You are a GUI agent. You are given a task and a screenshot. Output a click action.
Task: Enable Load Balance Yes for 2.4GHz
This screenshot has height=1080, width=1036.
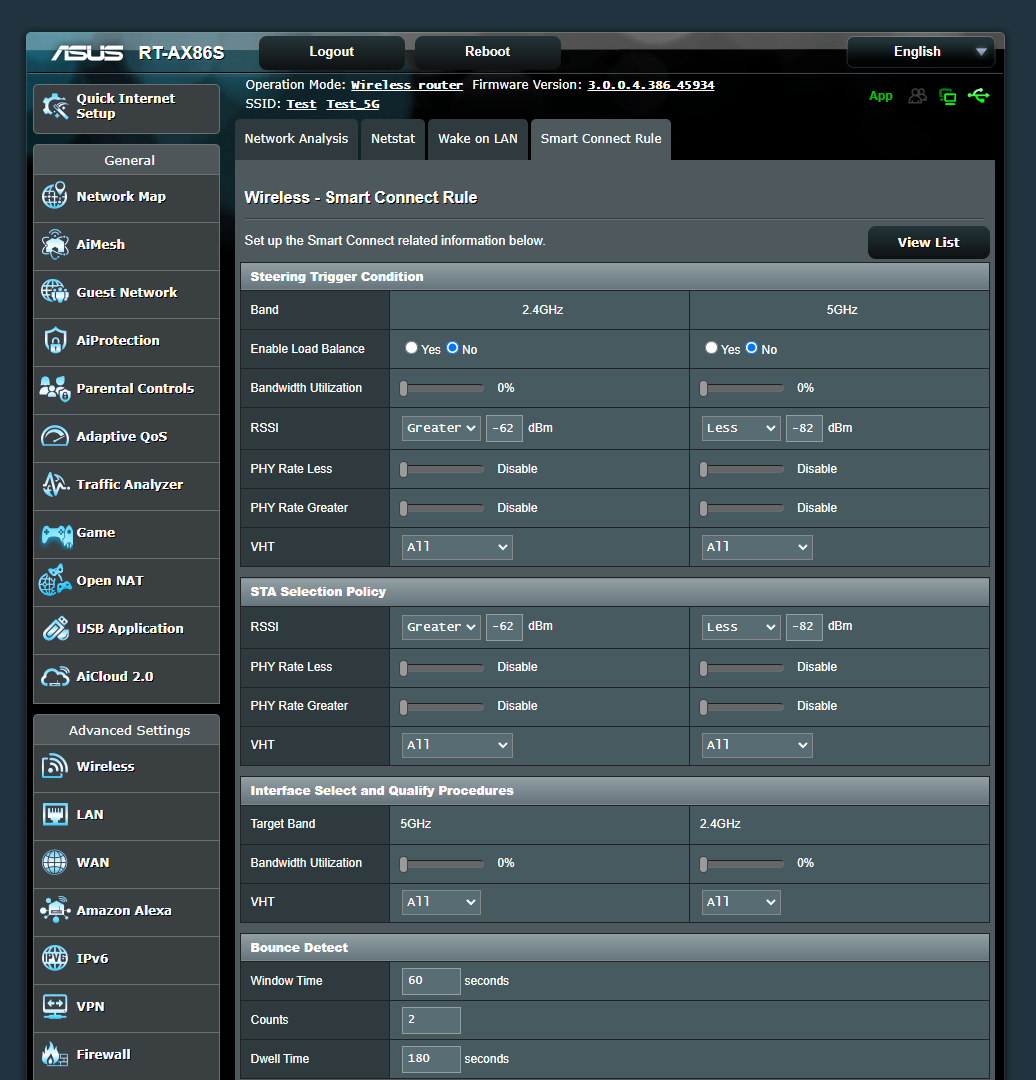tap(411, 348)
